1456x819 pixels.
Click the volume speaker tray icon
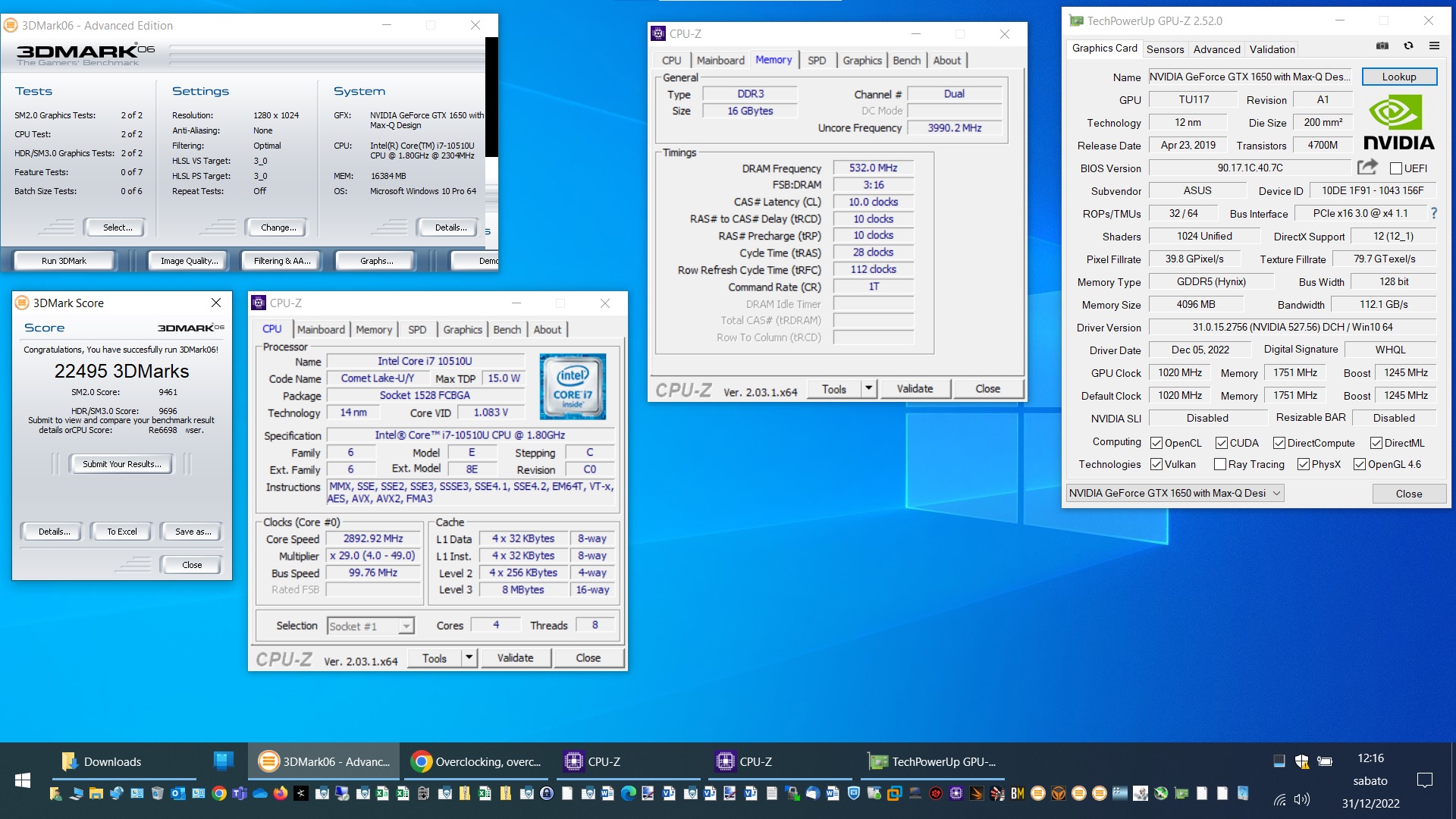pyautogui.click(x=1302, y=799)
